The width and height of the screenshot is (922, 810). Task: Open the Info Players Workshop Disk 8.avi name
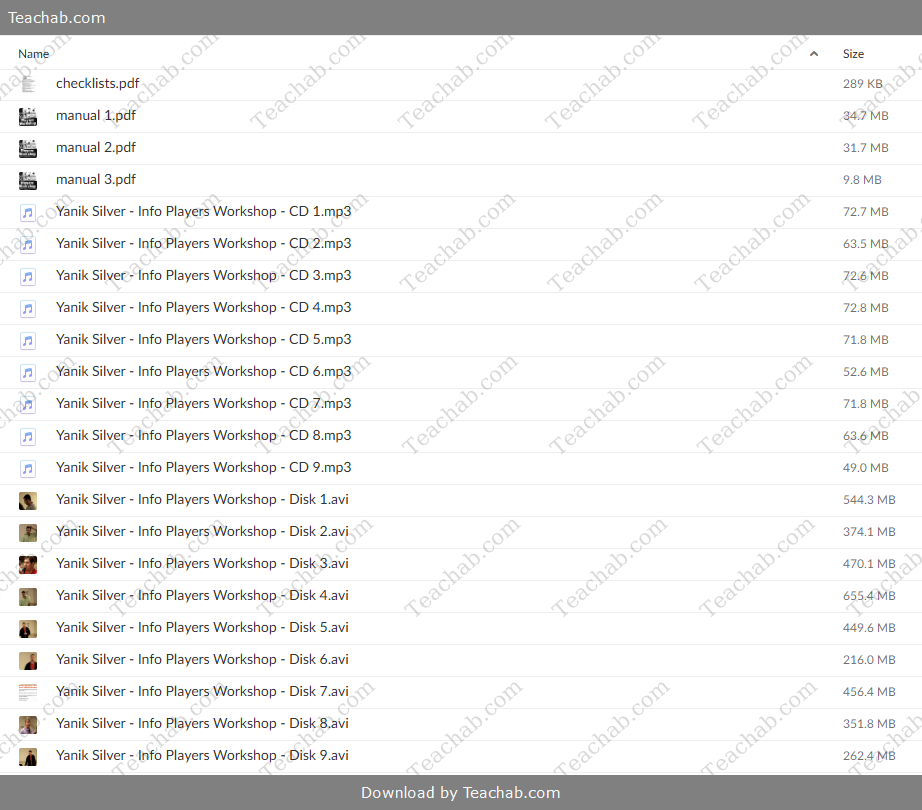[x=202, y=724]
